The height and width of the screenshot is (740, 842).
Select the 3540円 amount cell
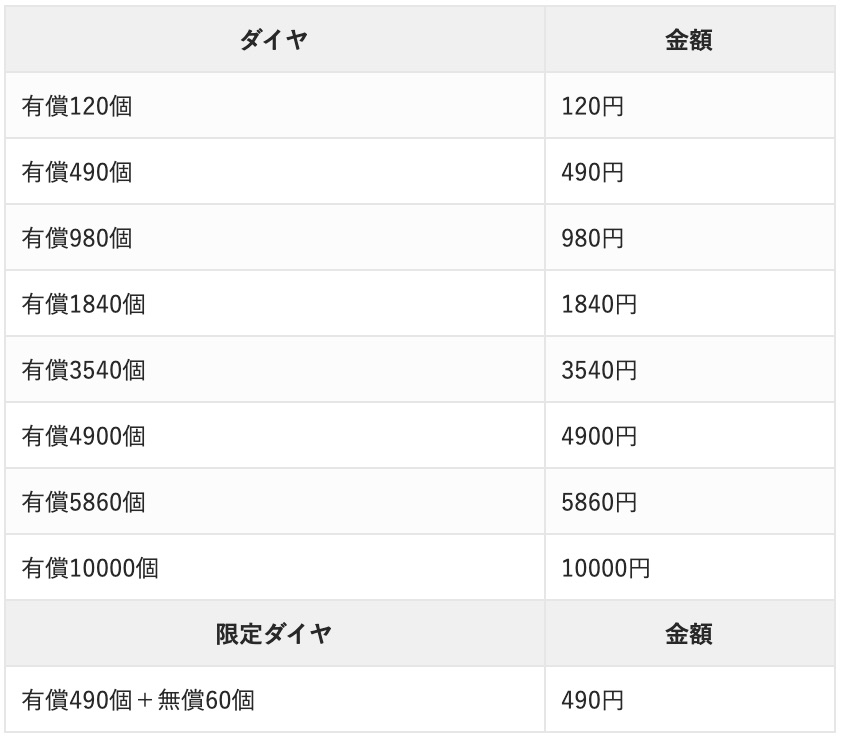pos(599,370)
